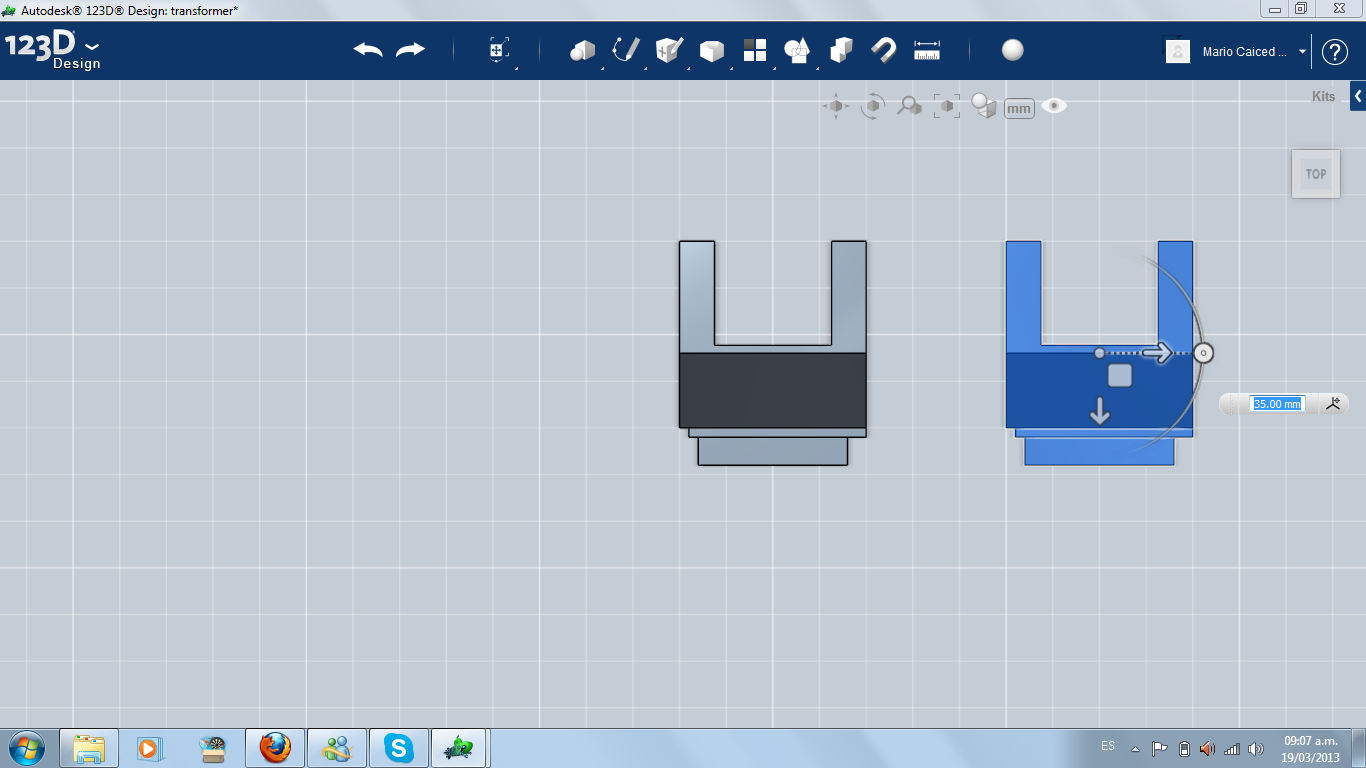
Task: Select the Orbit navigation tool
Action: (873, 106)
